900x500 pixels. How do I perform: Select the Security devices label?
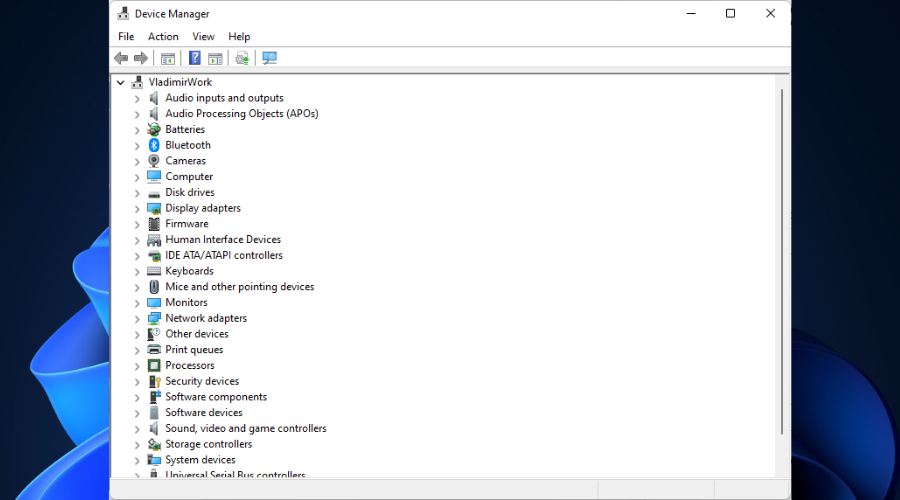tap(202, 381)
